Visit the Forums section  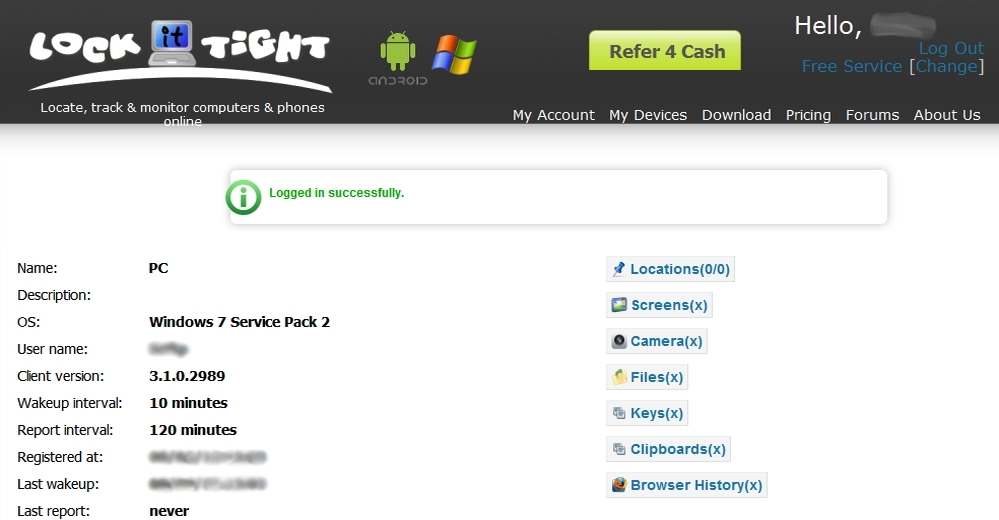point(872,115)
